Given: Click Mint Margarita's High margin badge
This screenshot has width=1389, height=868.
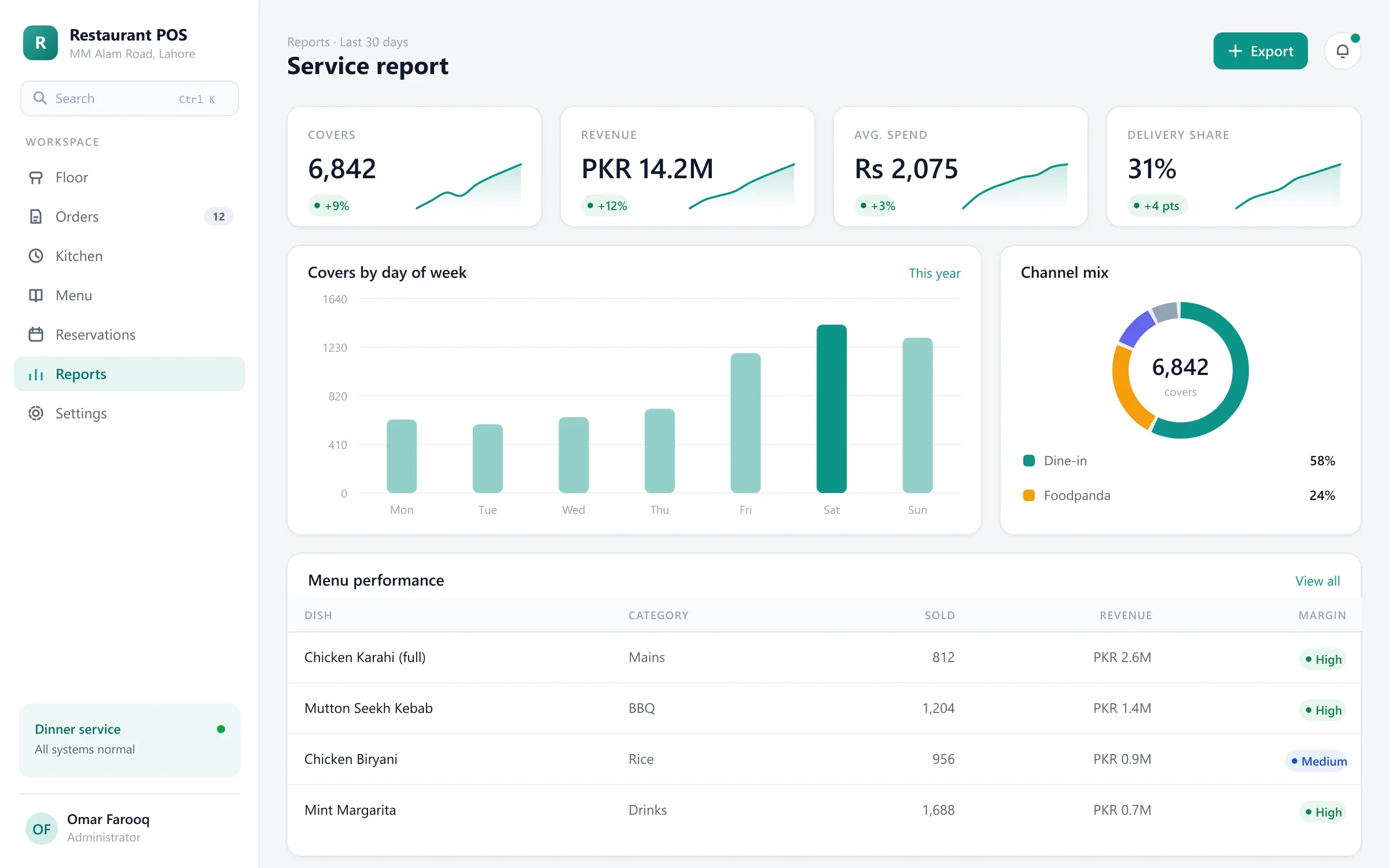Looking at the screenshot, I should [1322, 812].
